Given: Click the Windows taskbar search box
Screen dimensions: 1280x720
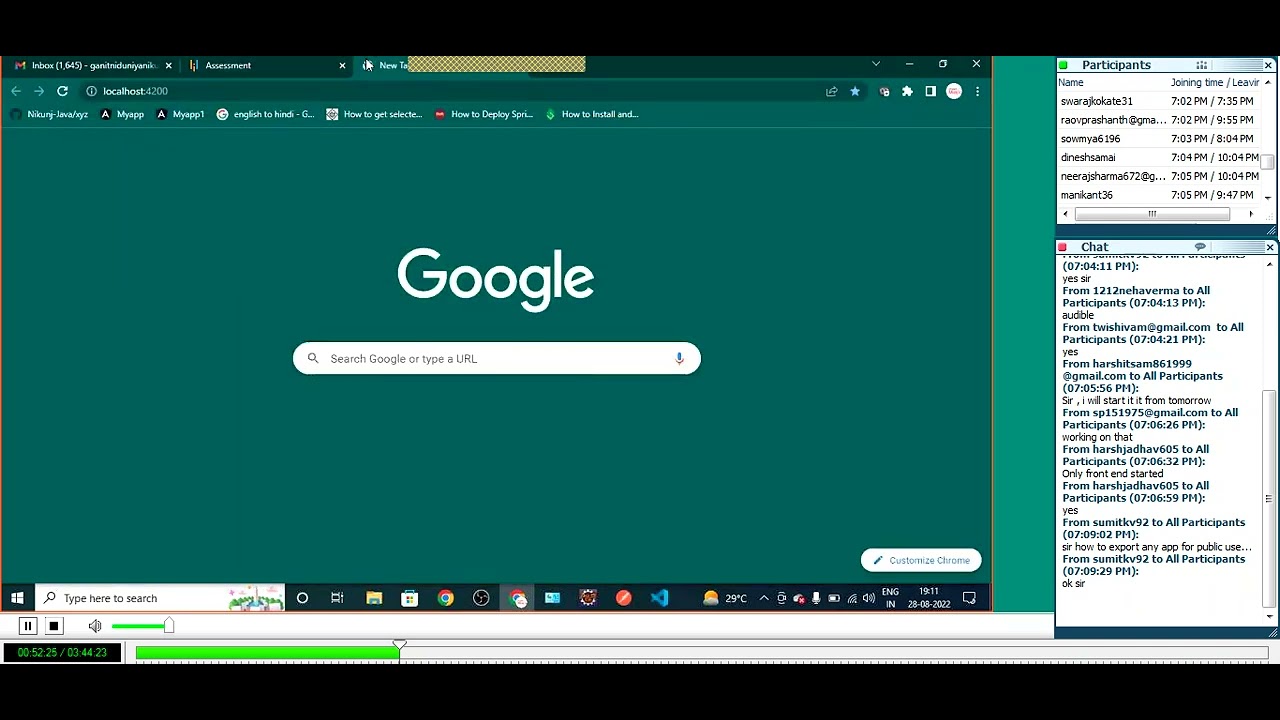Looking at the screenshot, I should (160, 598).
